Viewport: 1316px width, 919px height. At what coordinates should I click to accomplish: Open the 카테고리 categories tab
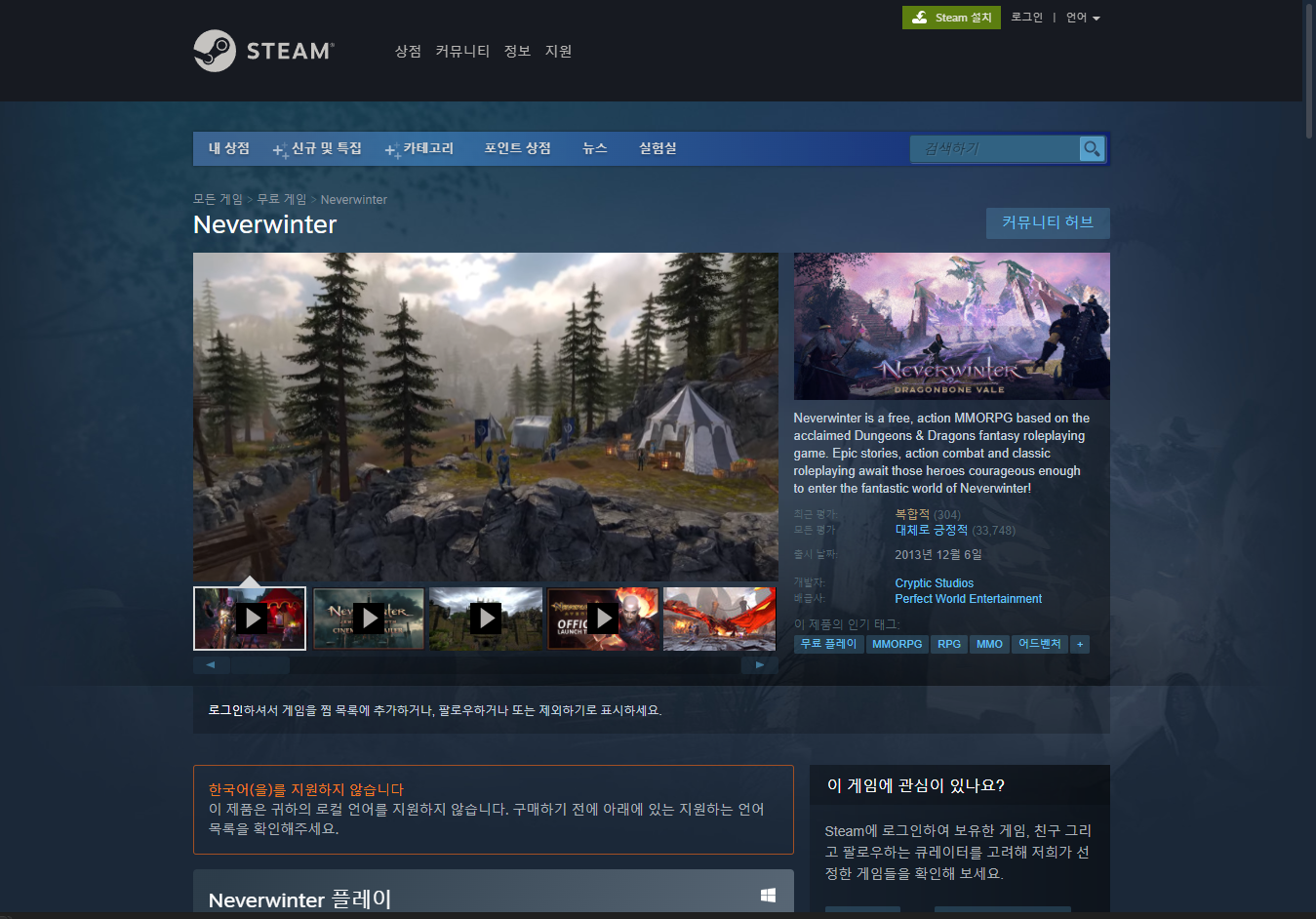419,148
